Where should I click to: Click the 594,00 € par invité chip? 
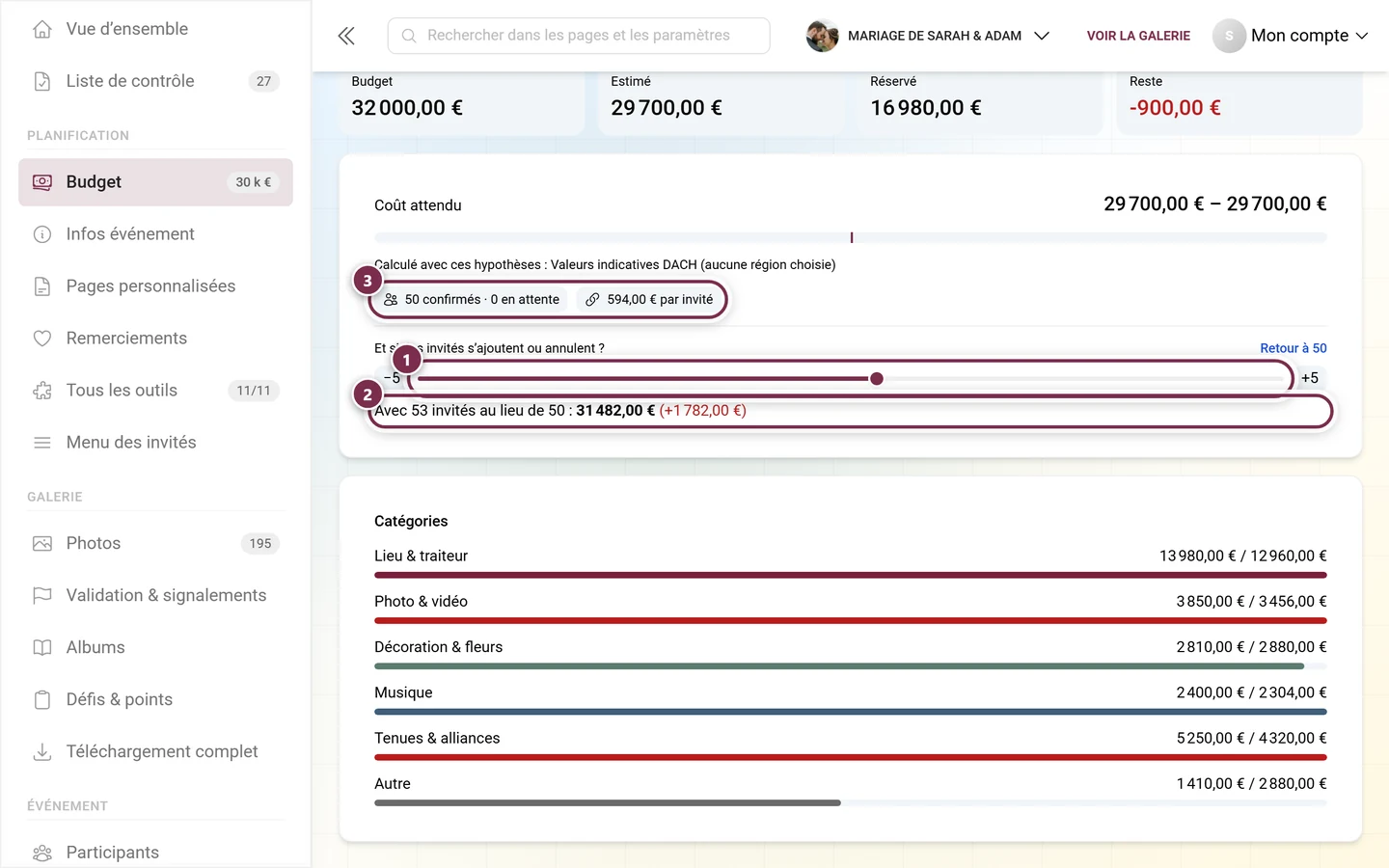650,300
